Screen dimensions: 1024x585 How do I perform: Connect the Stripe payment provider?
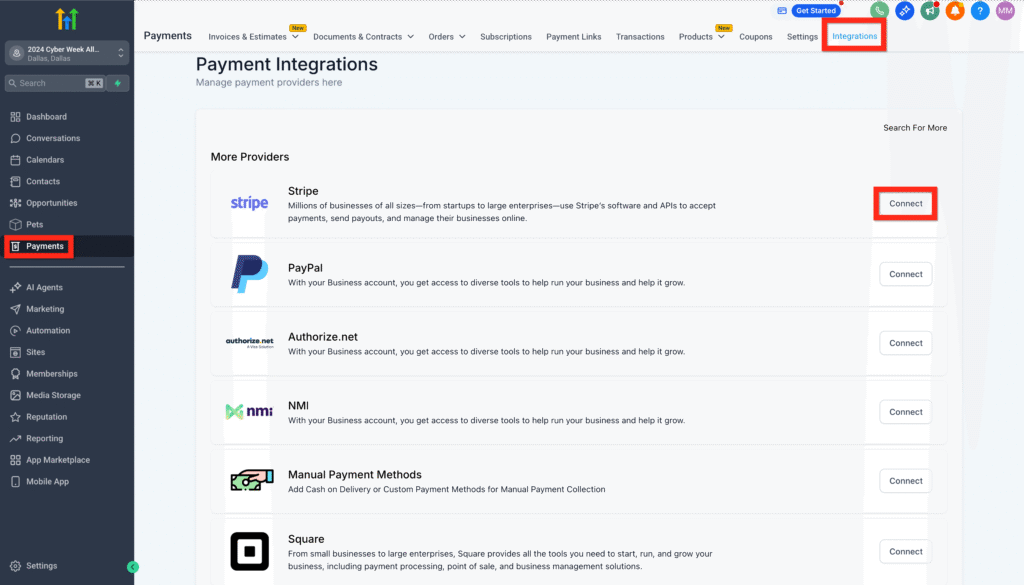coord(906,204)
